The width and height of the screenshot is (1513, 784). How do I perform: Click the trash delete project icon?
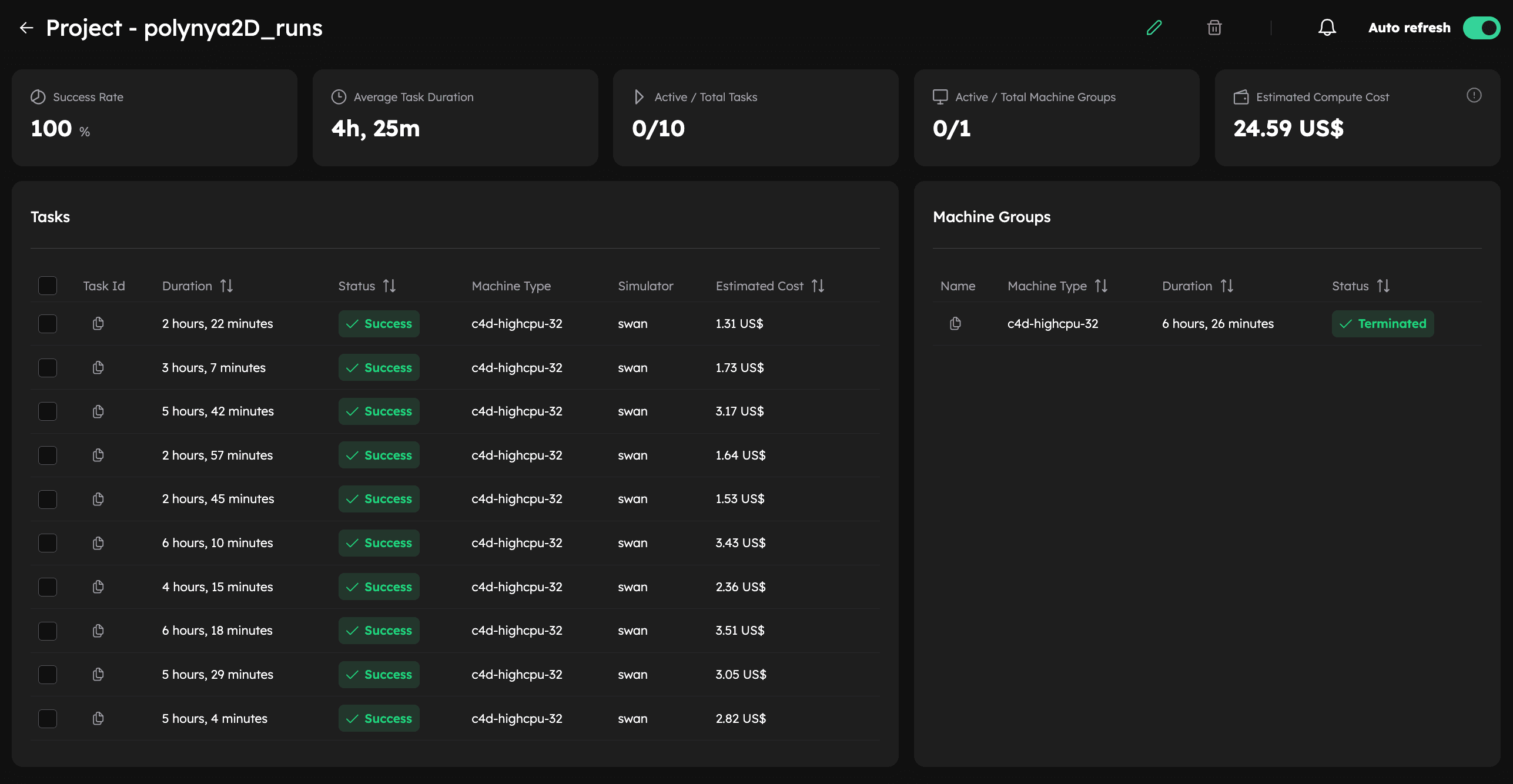point(1214,28)
